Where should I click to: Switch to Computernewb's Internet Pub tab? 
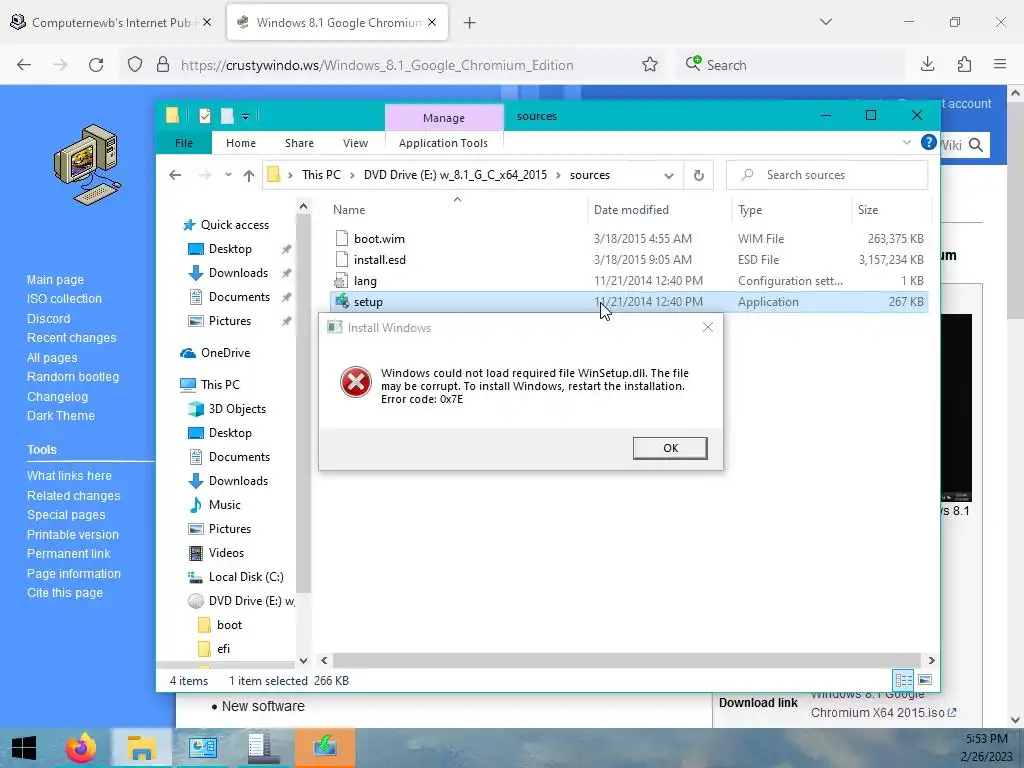click(112, 23)
